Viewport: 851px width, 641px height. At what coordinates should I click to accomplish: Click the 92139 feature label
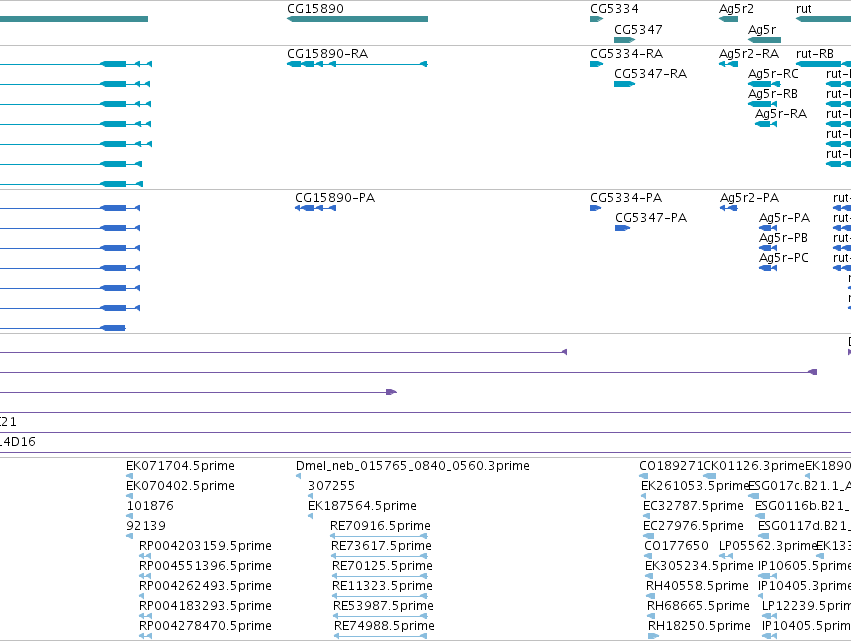coord(146,526)
